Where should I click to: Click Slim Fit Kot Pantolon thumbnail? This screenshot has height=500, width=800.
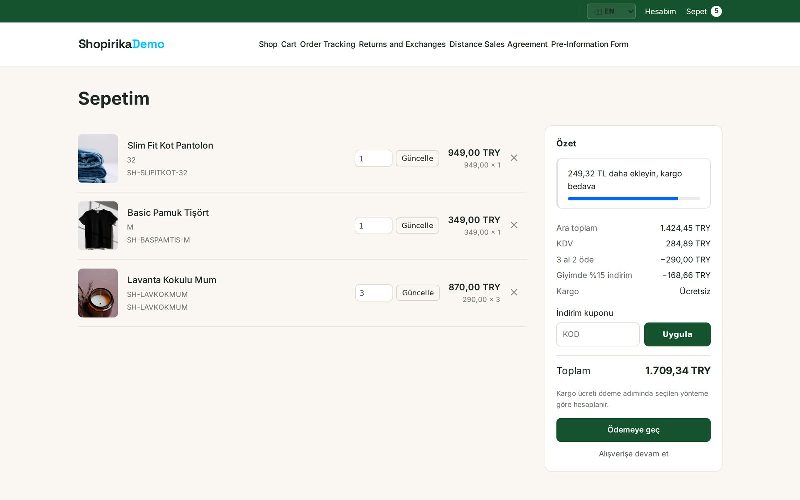click(x=98, y=158)
